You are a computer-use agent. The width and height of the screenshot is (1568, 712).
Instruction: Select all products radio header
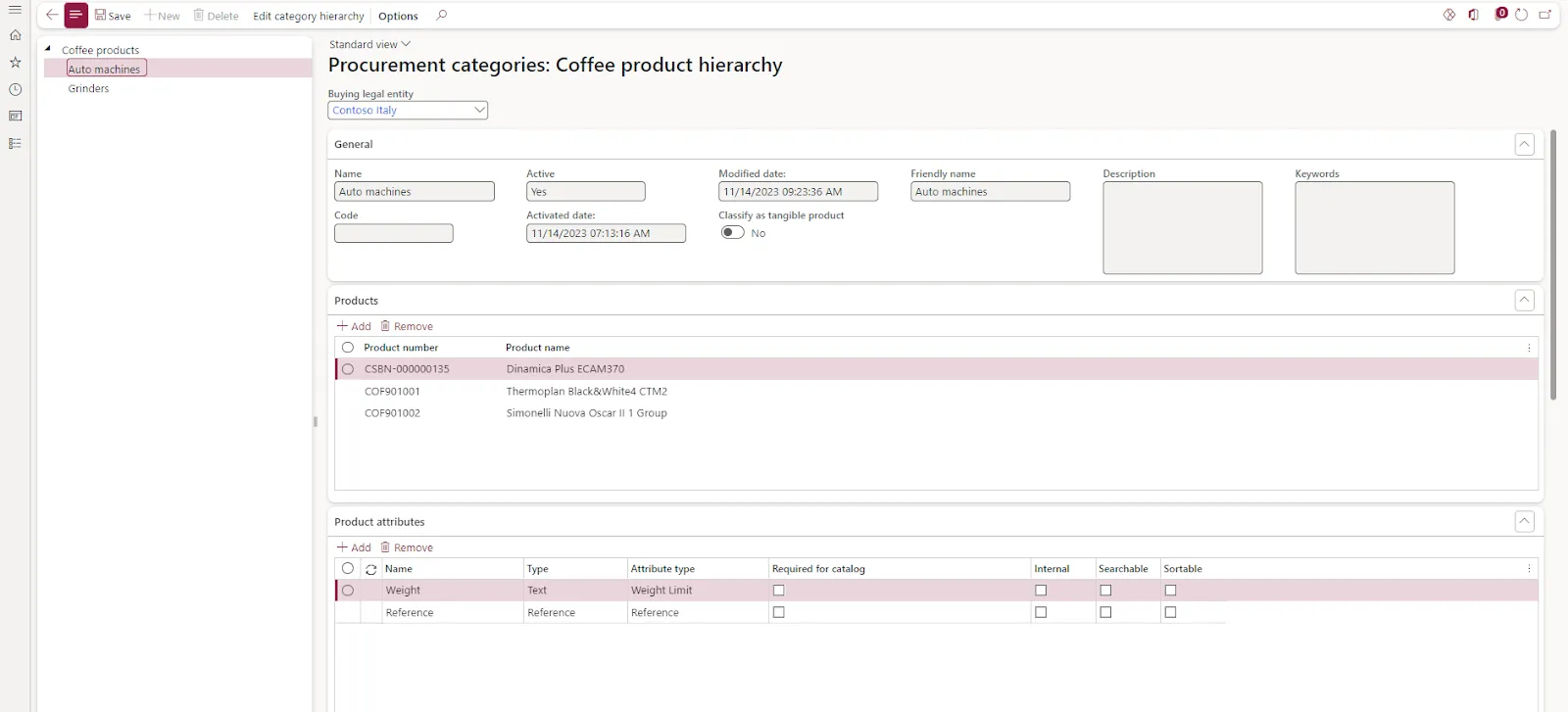[348, 348]
